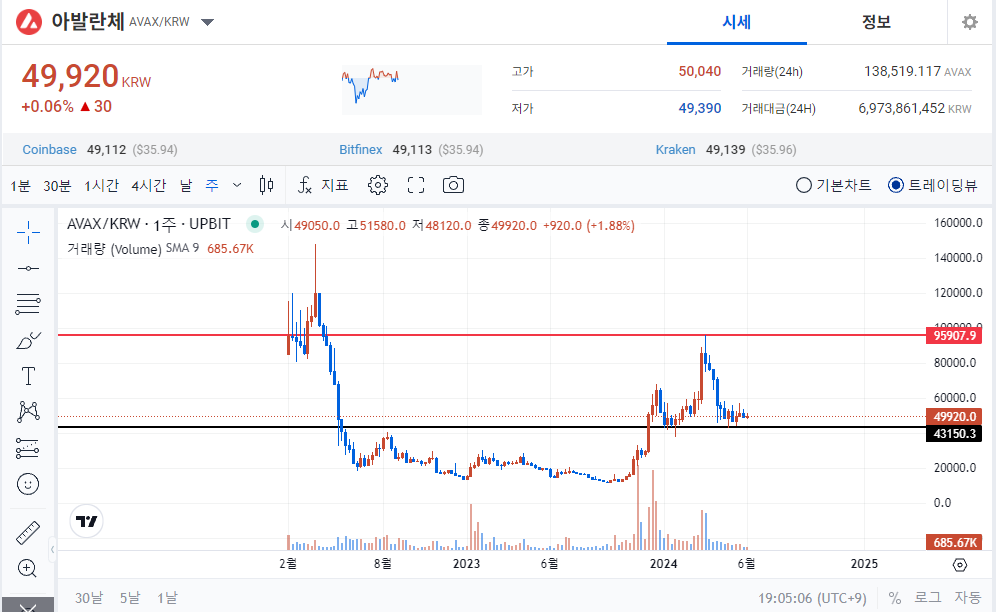Switch to the 정보 tab

pos(877,22)
